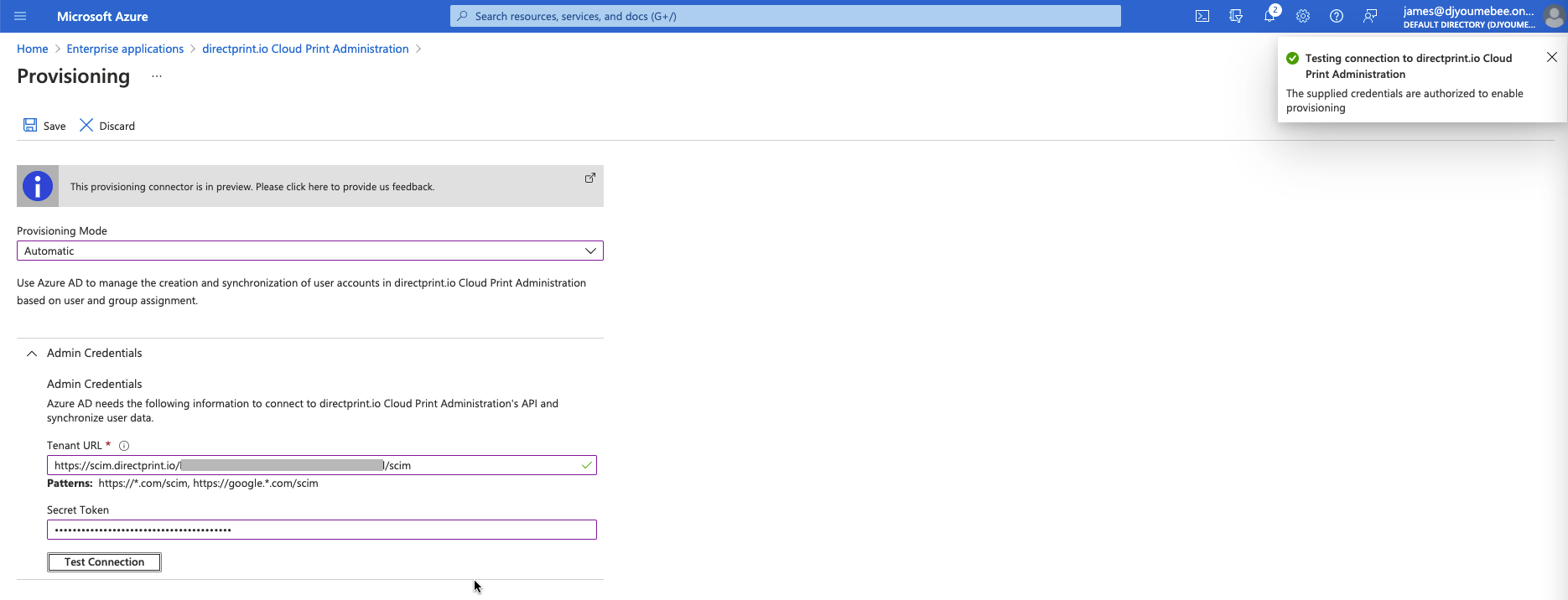Collapse the Admin Credentials section

click(x=32, y=354)
